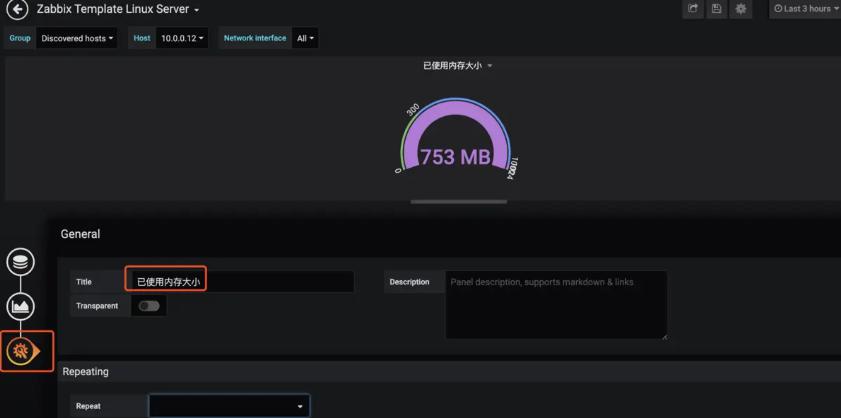Open the Queries database tab icon
Image resolution: width=841 pixels, height=418 pixels.
click(x=20, y=262)
